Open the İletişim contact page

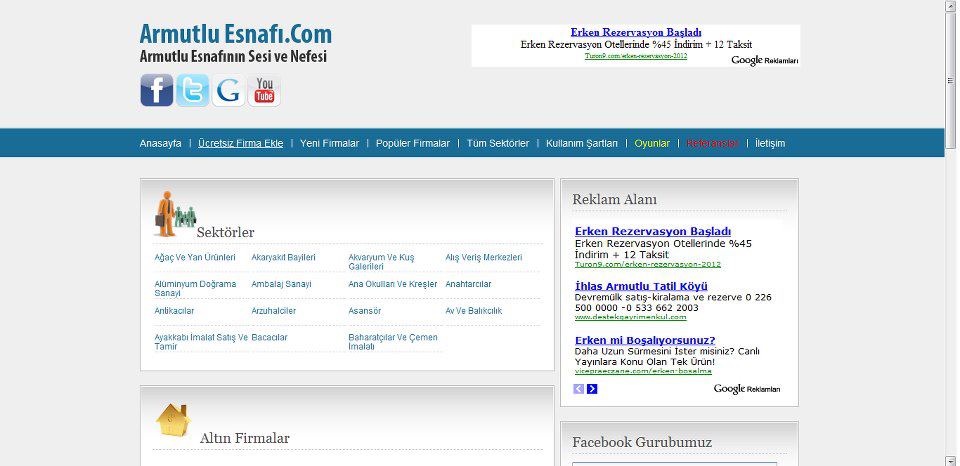pyautogui.click(x=770, y=143)
